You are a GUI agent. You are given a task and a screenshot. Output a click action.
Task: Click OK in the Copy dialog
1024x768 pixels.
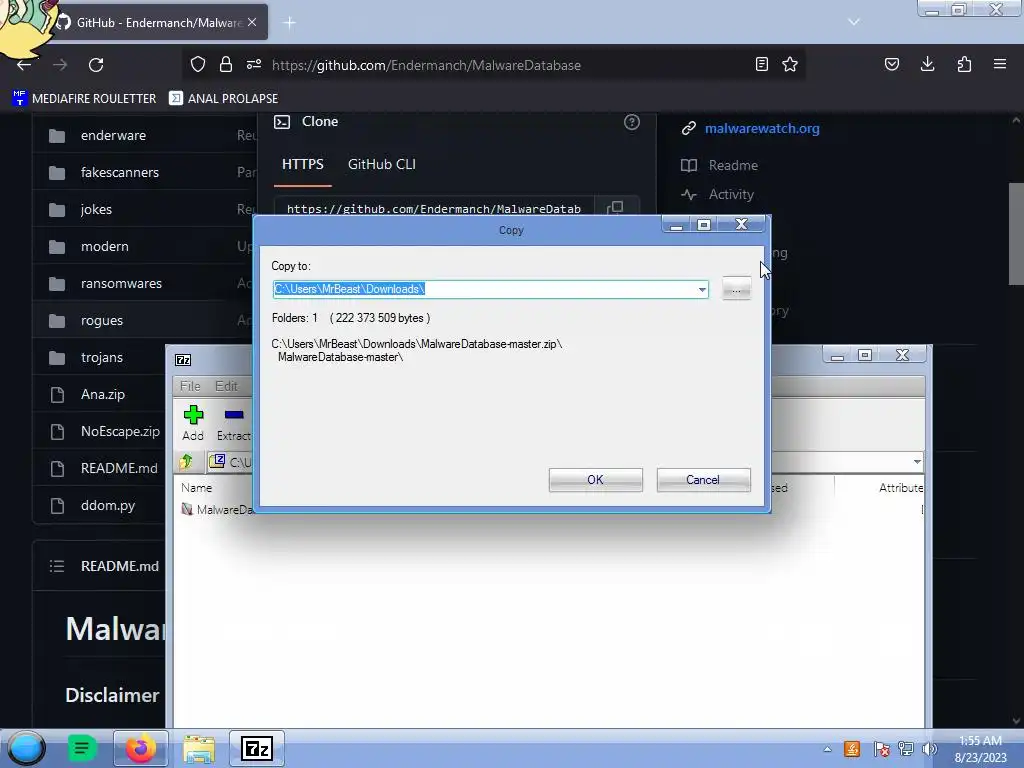(596, 480)
